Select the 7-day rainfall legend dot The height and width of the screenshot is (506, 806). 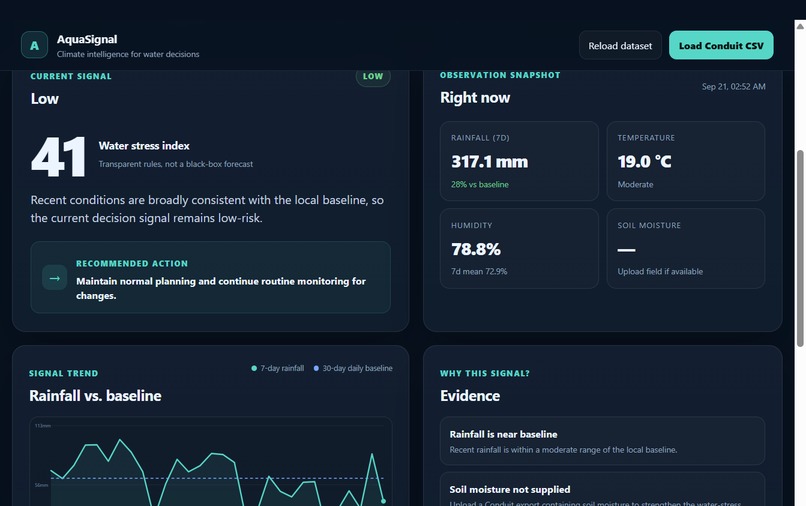(254, 368)
